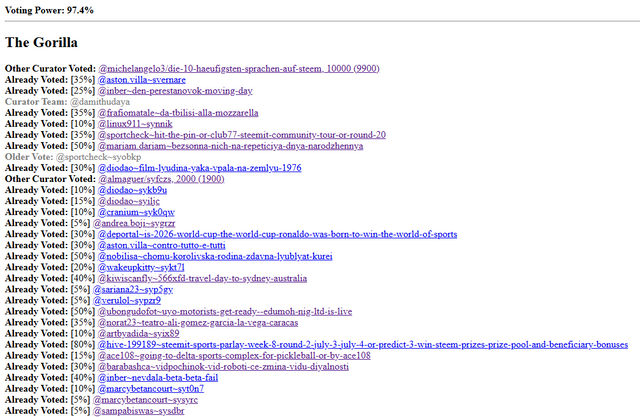Follow the inber~den-perestanovok-moving-day link
This screenshot has height=417, width=640.
pos(175,91)
